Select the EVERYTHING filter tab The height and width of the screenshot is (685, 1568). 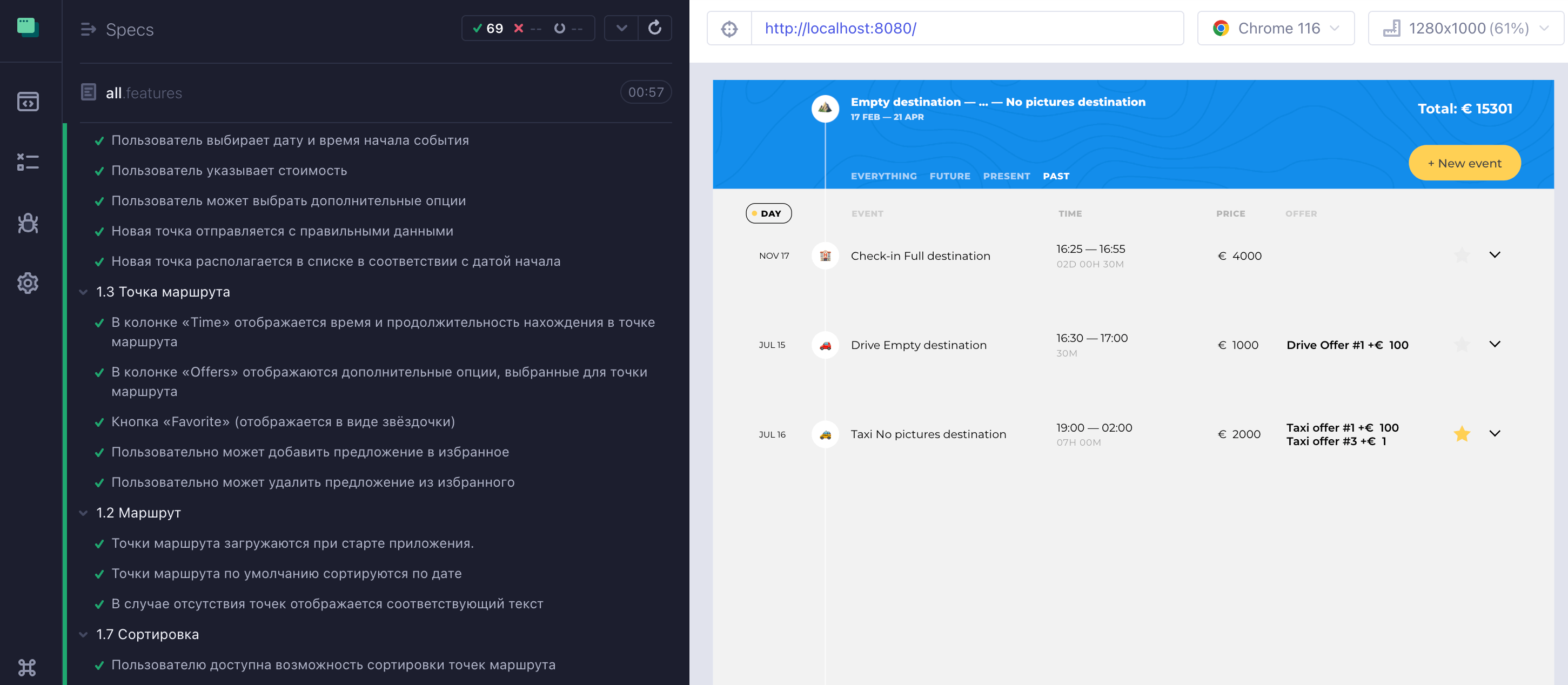point(883,177)
